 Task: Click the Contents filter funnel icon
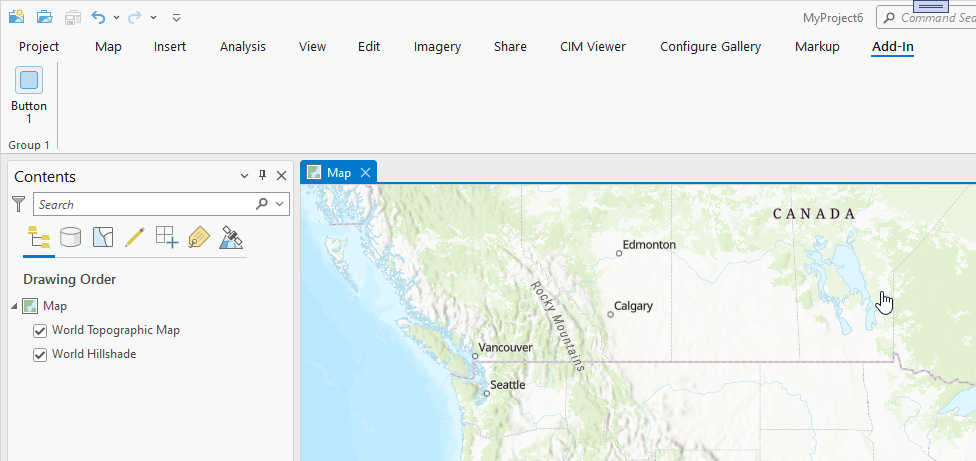click(x=18, y=204)
